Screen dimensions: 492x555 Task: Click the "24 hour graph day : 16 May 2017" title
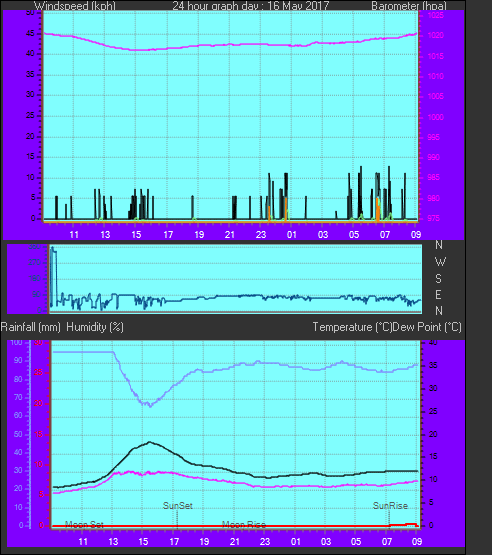click(x=251, y=6)
